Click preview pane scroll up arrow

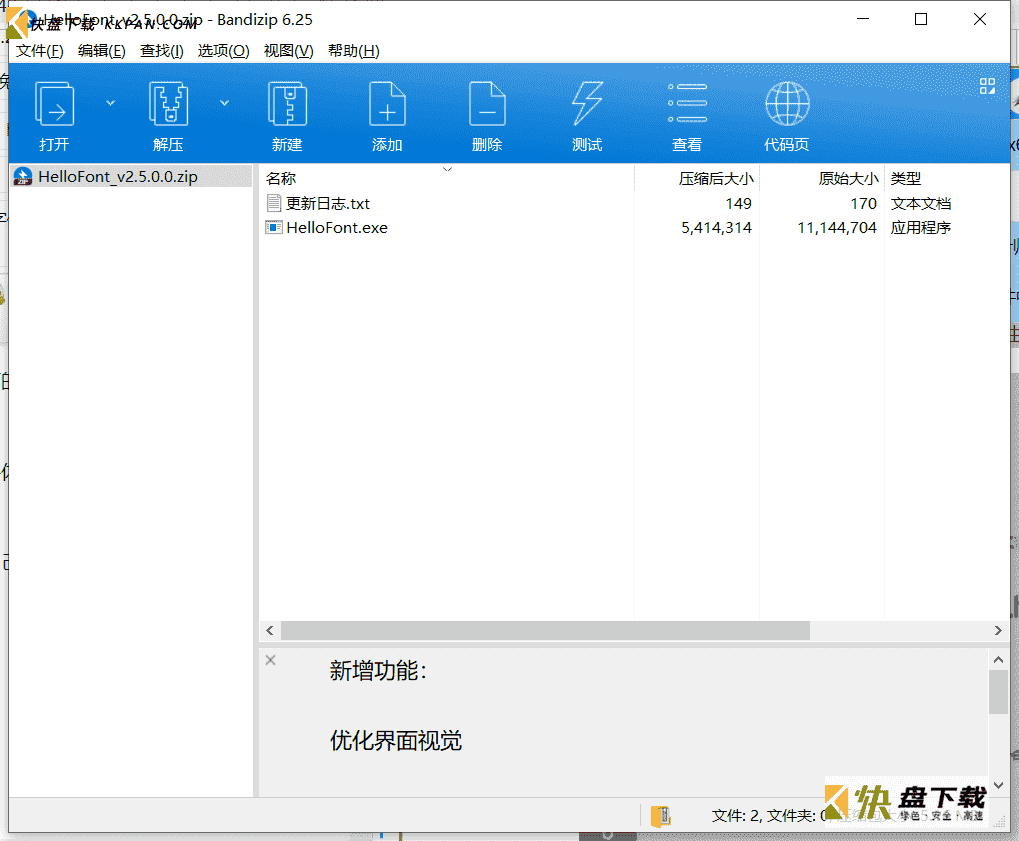point(998,659)
